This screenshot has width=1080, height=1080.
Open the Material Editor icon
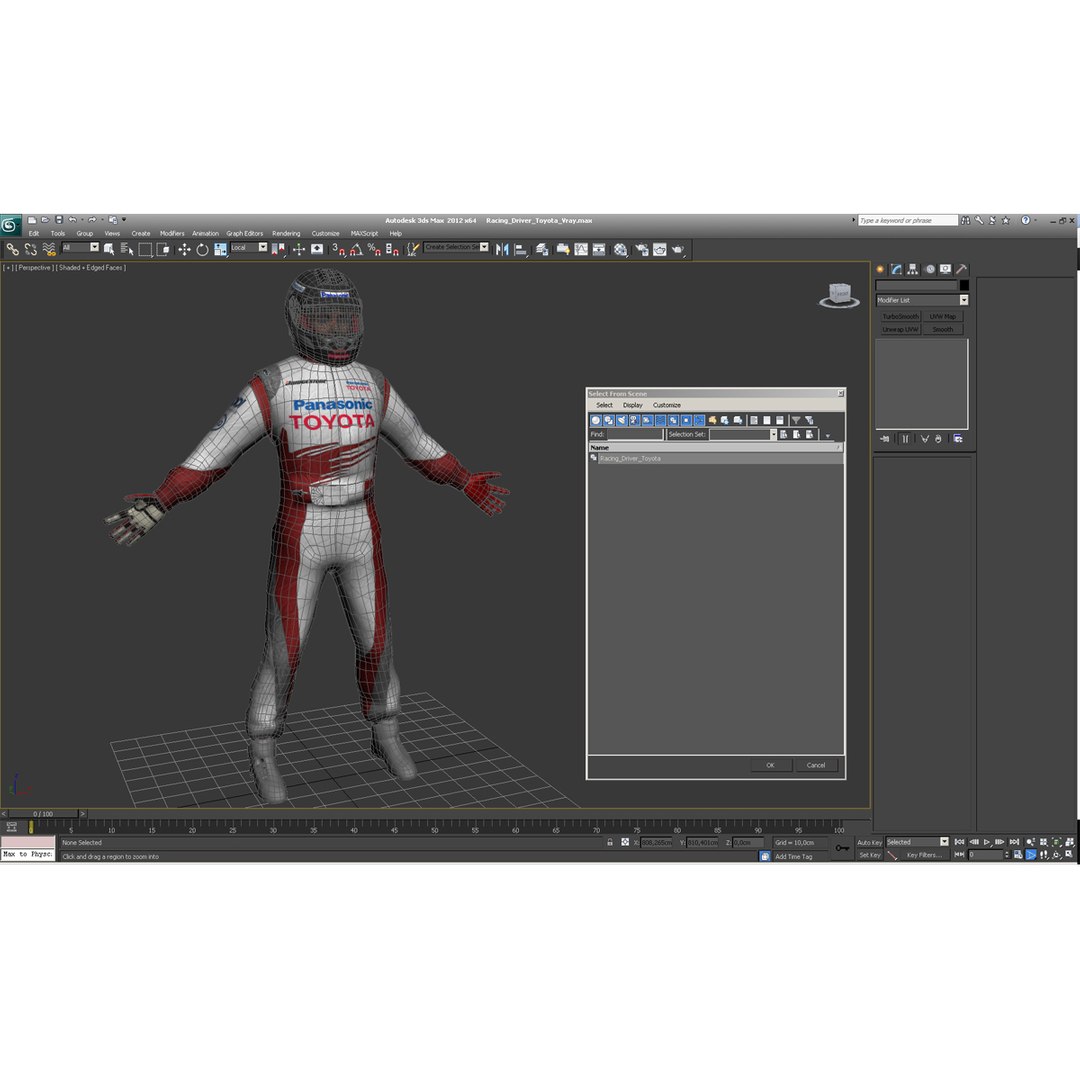point(621,249)
